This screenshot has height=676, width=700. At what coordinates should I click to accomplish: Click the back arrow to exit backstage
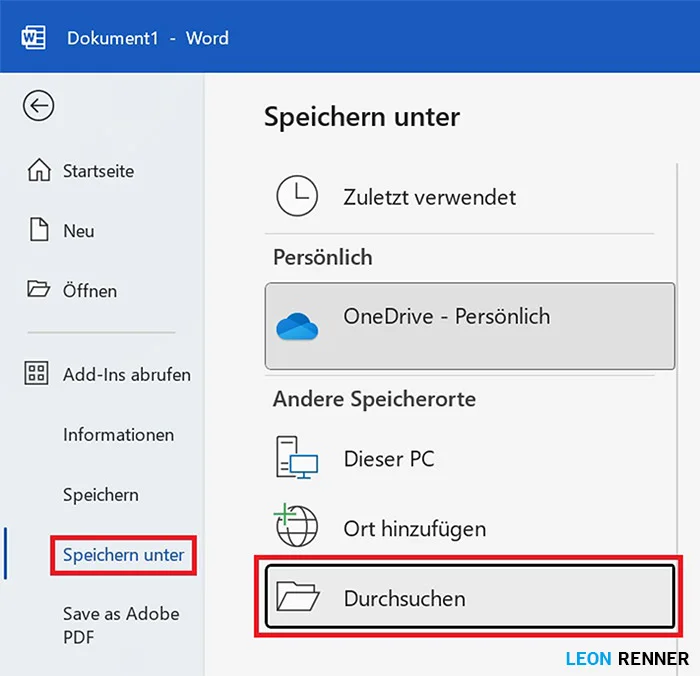coord(38,106)
